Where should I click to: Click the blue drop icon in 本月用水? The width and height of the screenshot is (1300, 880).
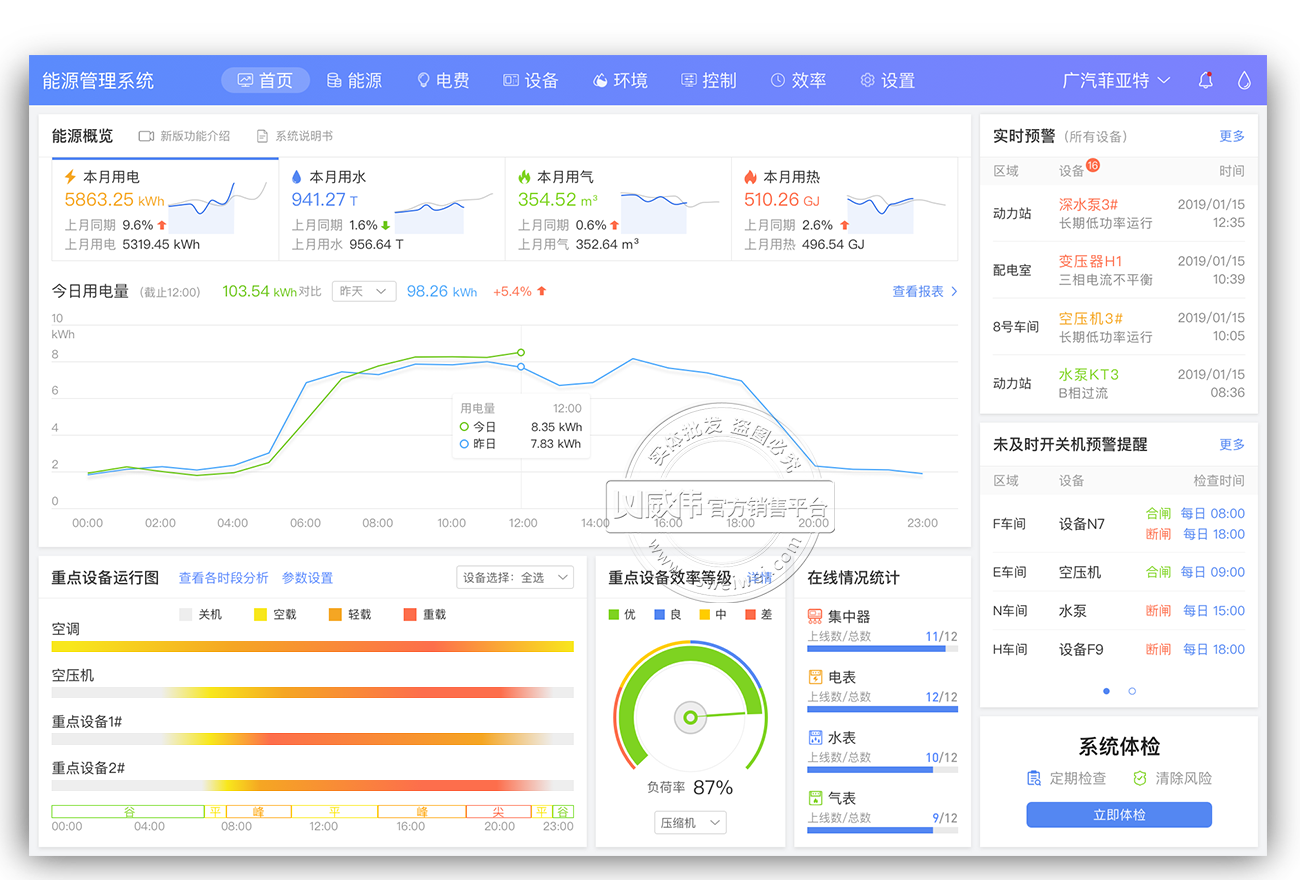[297, 176]
